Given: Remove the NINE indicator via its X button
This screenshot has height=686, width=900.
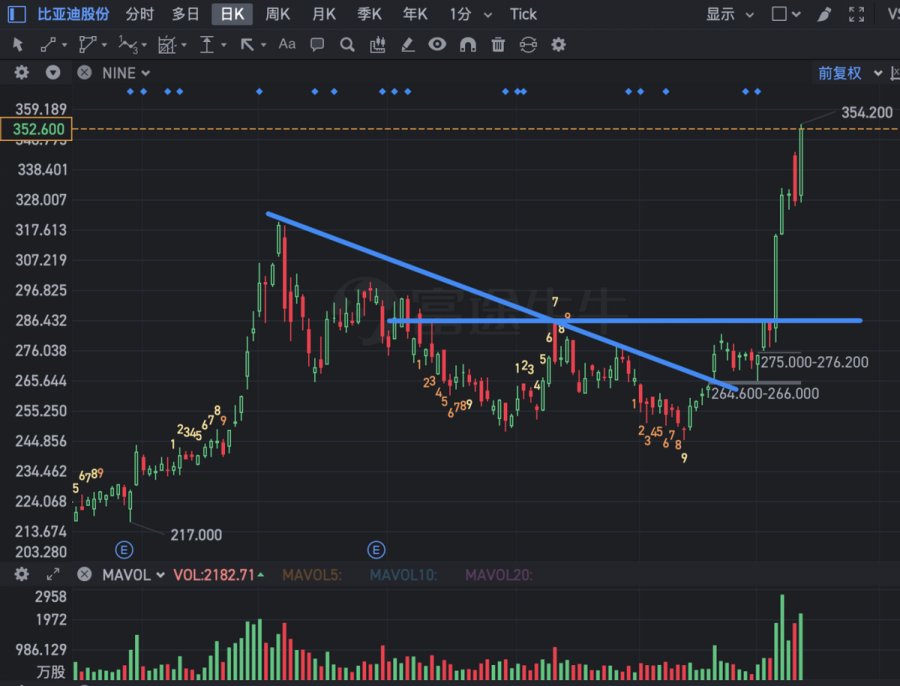Looking at the screenshot, I should (x=84, y=73).
